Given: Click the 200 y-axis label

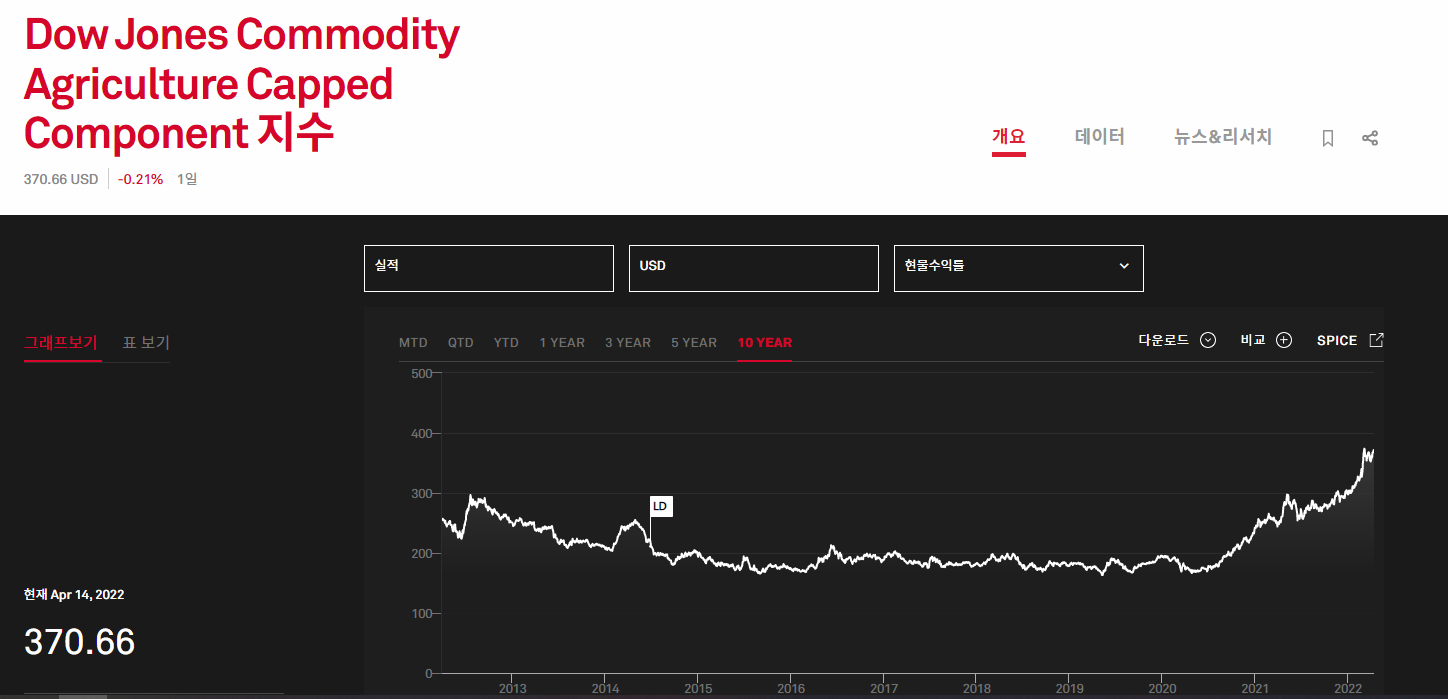Looking at the screenshot, I should click(x=421, y=554).
